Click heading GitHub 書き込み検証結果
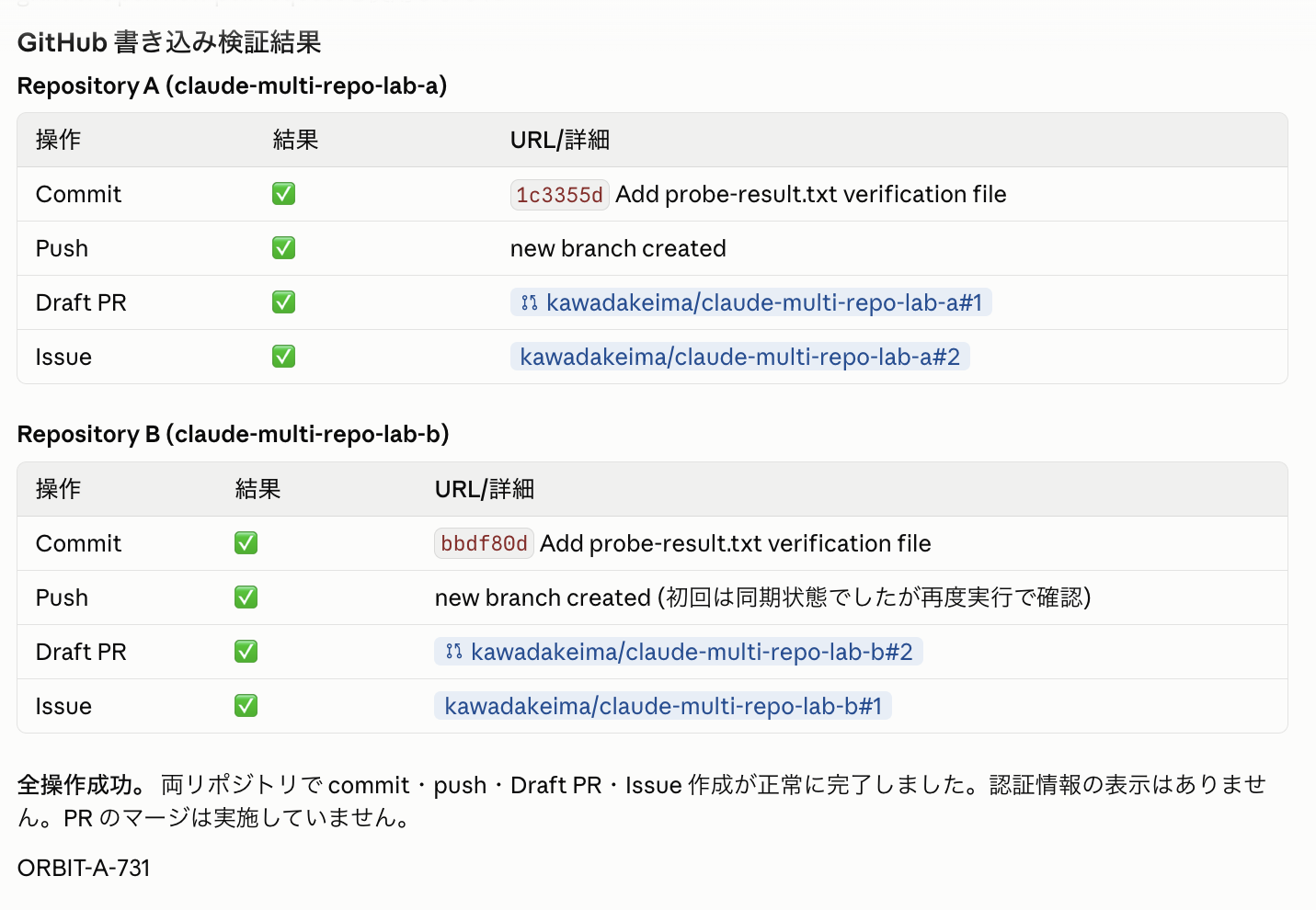The image size is (1316, 910). click(x=169, y=42)
